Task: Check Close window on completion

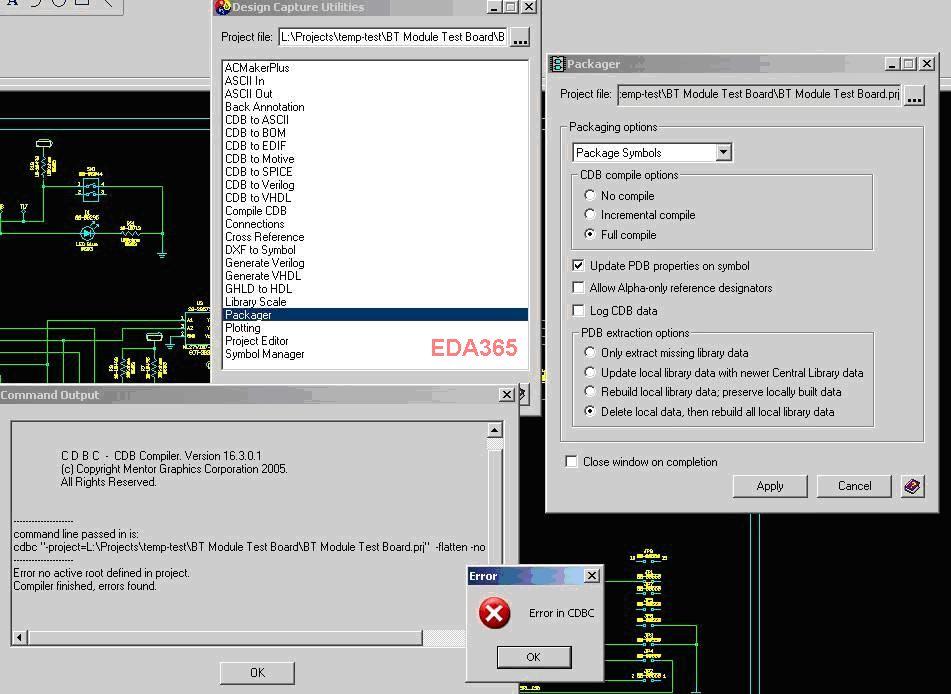Action: [x=572, y=462]
